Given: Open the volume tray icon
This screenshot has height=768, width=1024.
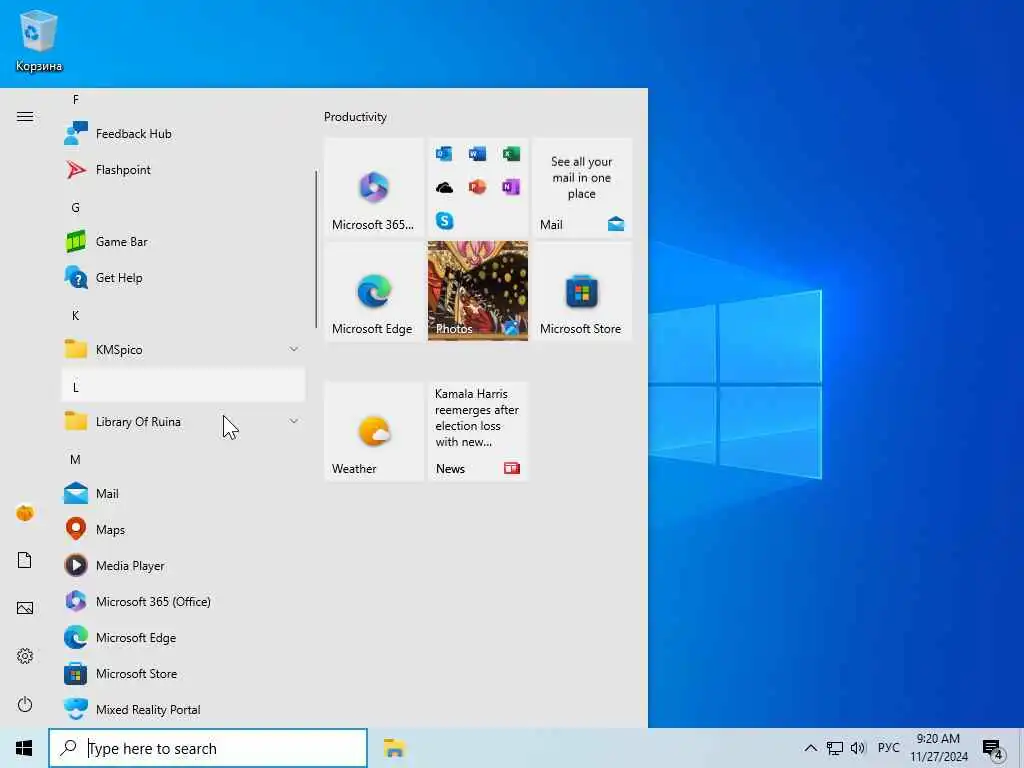Looking at the screenshot, I should pyautogui.click(x=858, y=748).
